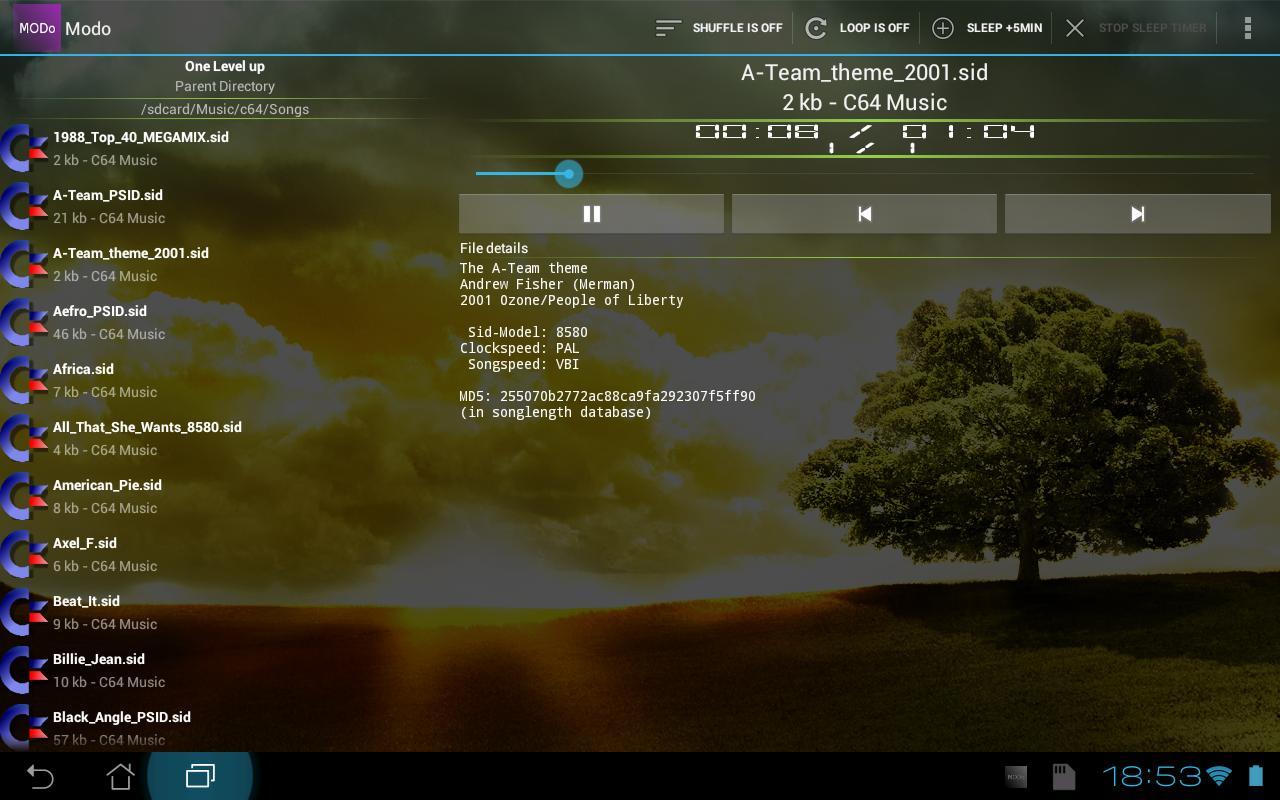The width and height of the screenshot is (1280, 800).
Task: Click the File details heading
Action: 494,248
